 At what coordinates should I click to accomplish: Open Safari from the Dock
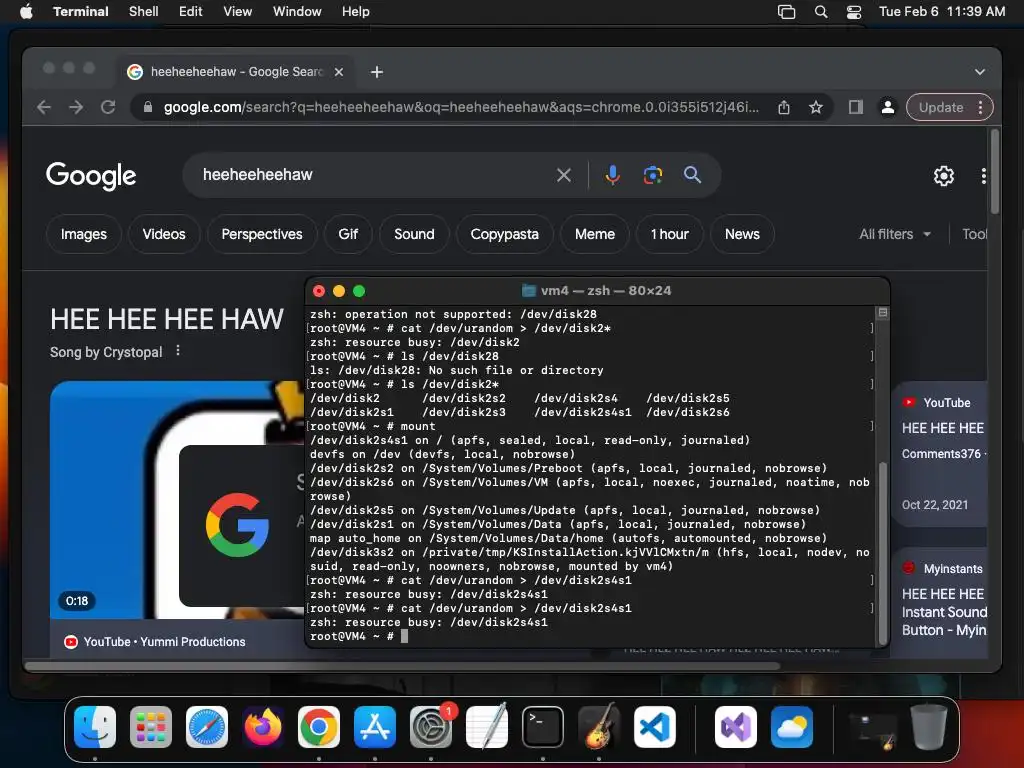(x=207, y=727)
